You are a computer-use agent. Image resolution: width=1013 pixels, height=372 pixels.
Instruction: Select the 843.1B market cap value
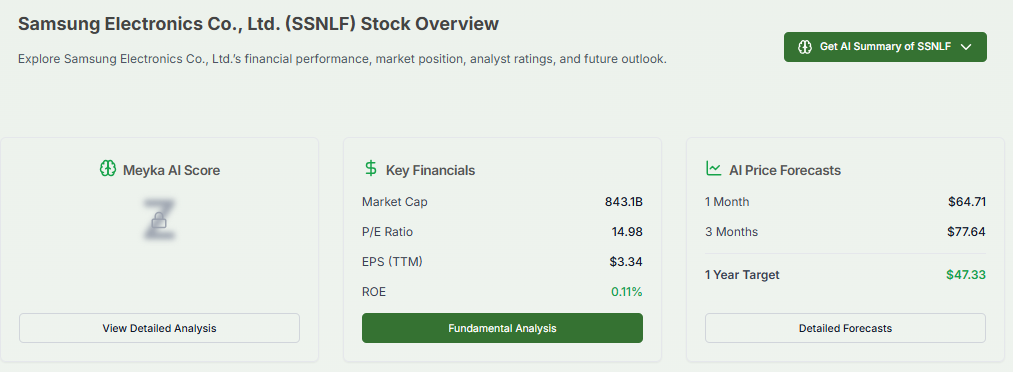click(x=623, y=202)
